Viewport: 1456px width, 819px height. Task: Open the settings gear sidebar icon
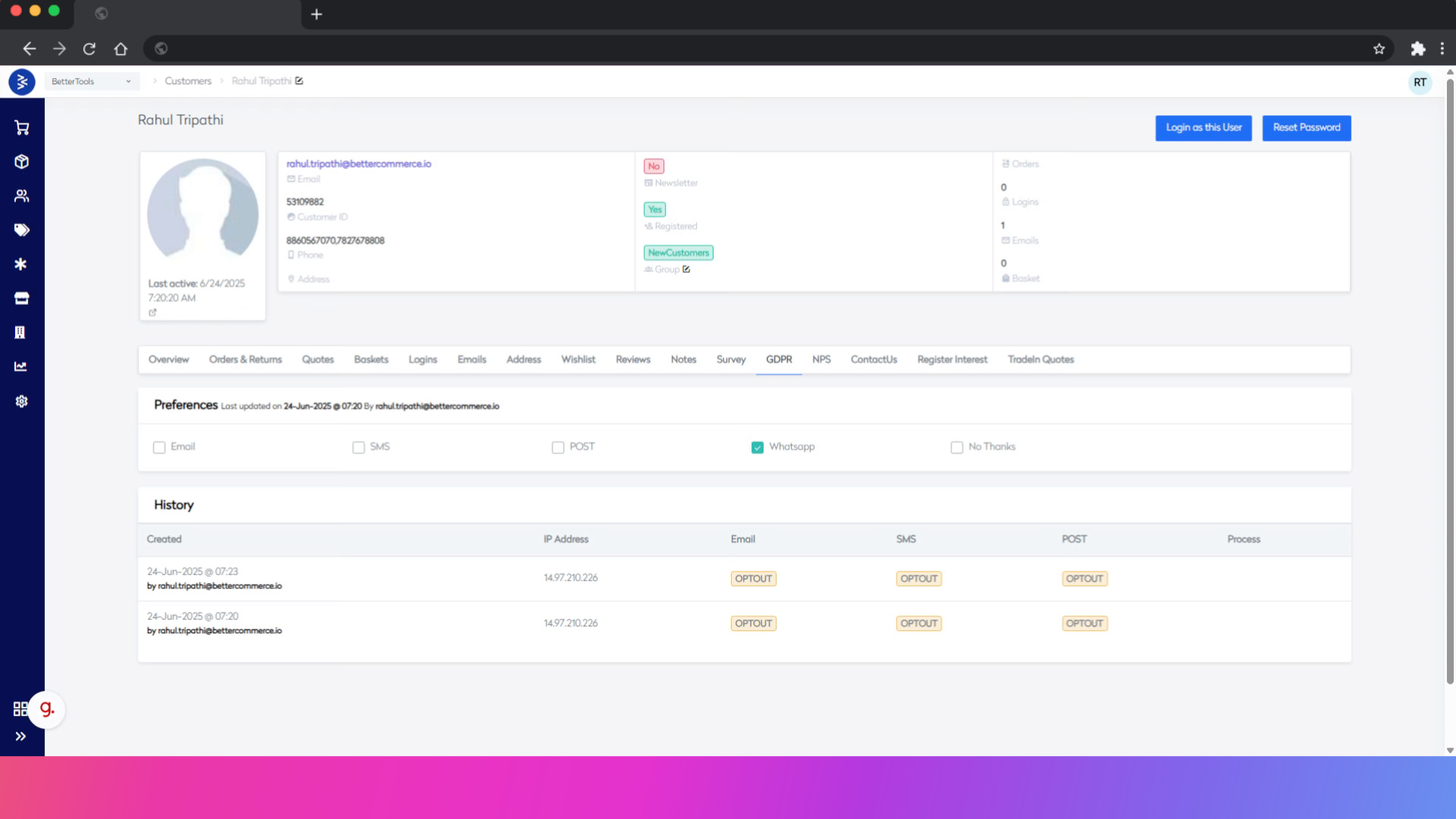click(x=21, y=401)
